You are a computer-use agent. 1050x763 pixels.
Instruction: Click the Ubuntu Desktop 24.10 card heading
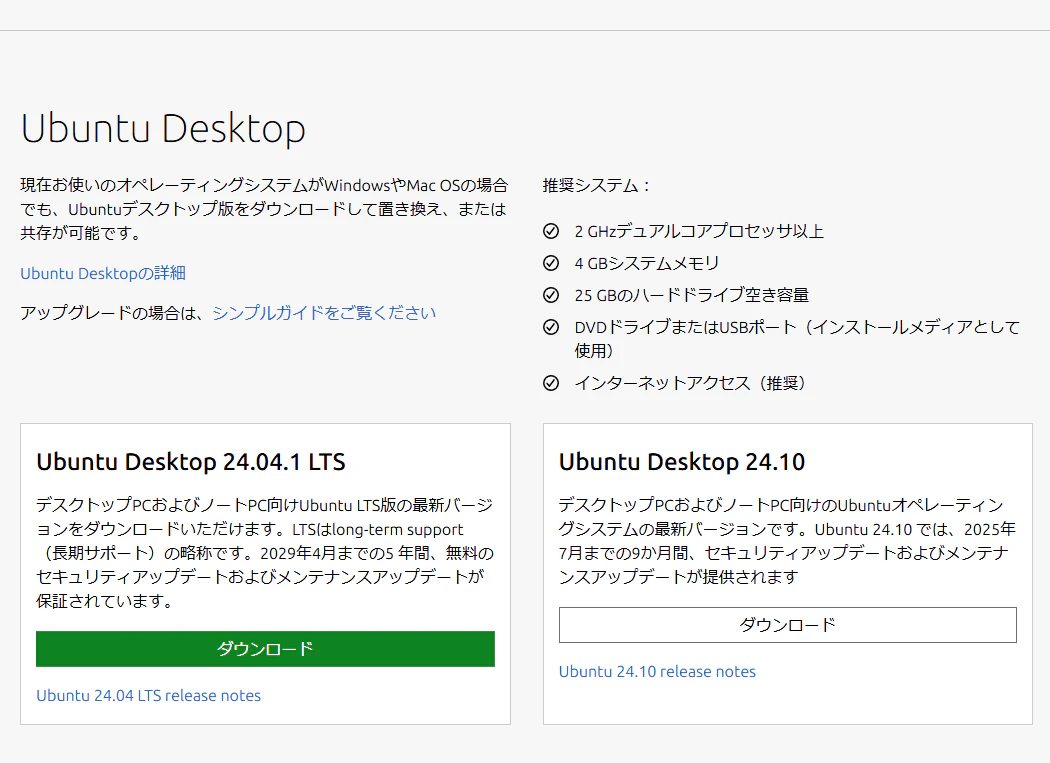[x=682, y=462]
